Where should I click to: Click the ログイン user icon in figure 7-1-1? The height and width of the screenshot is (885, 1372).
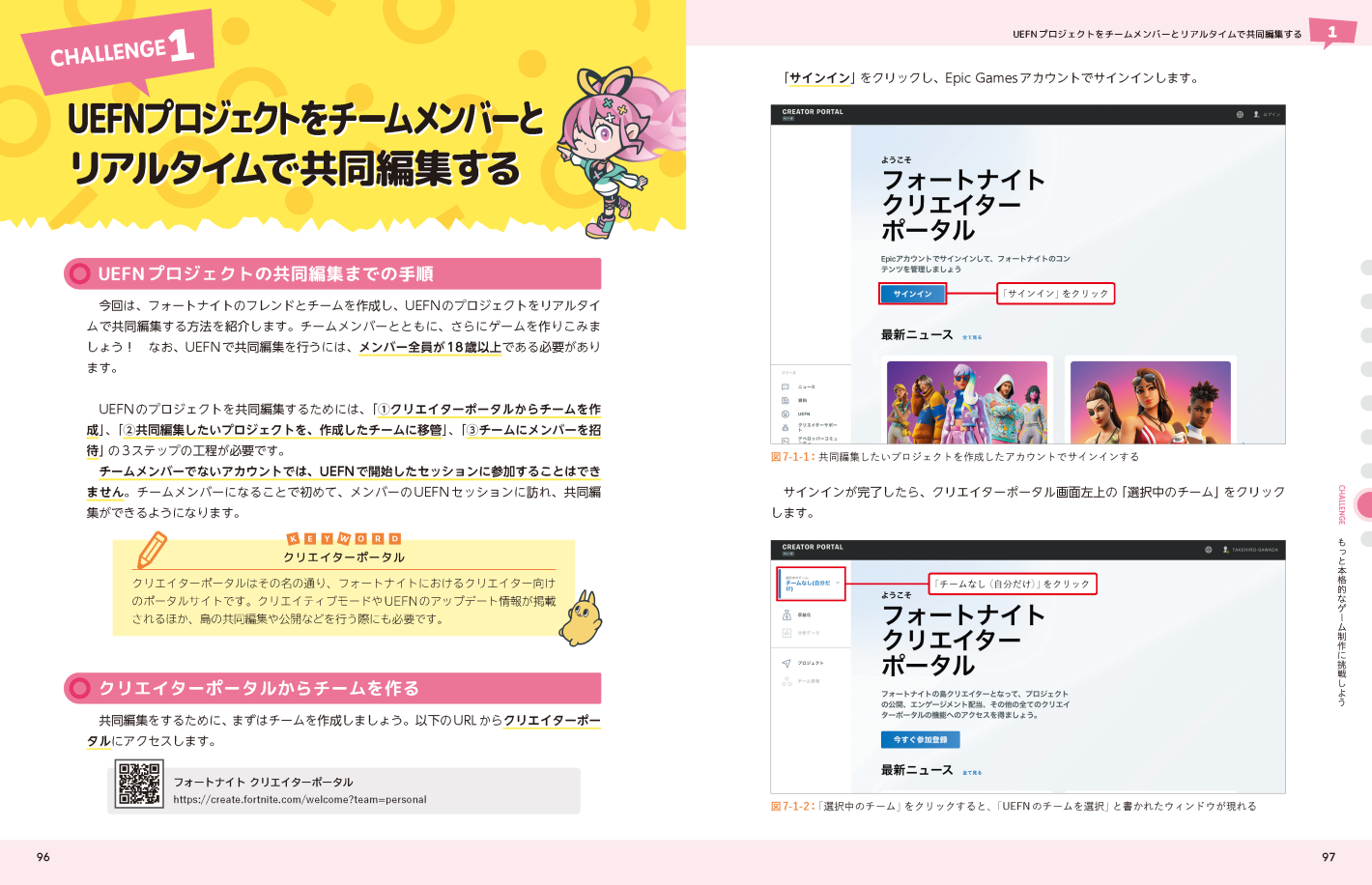(1256, 114)
